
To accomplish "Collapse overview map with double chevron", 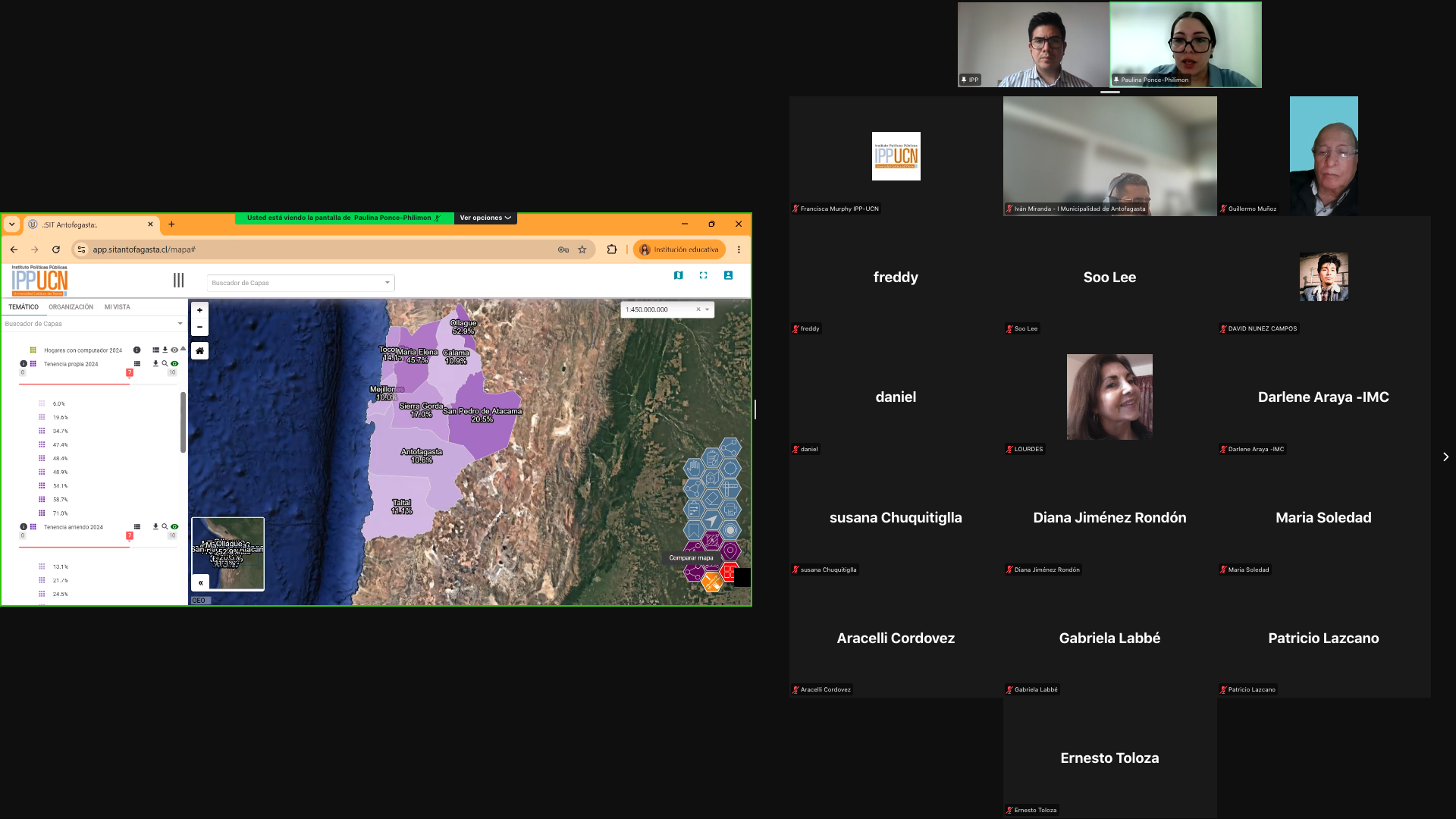I will click(200, 582).
